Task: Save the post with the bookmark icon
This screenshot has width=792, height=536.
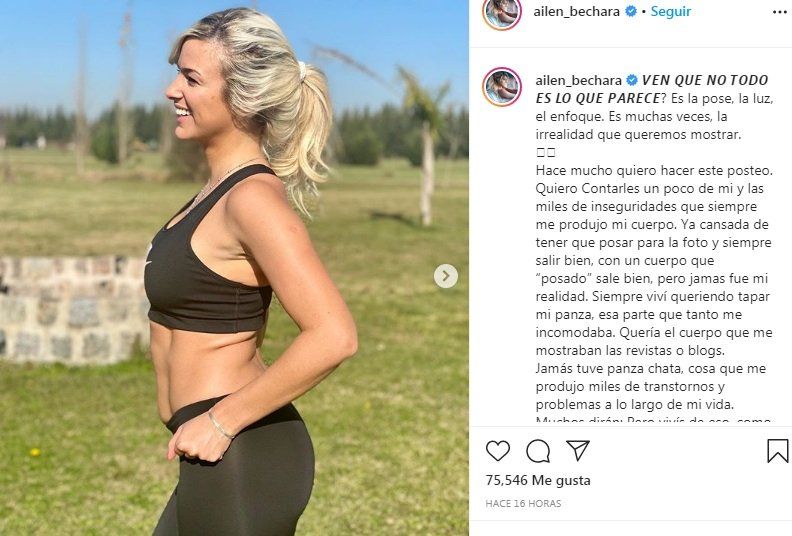Action: click(x=777, y=451)
